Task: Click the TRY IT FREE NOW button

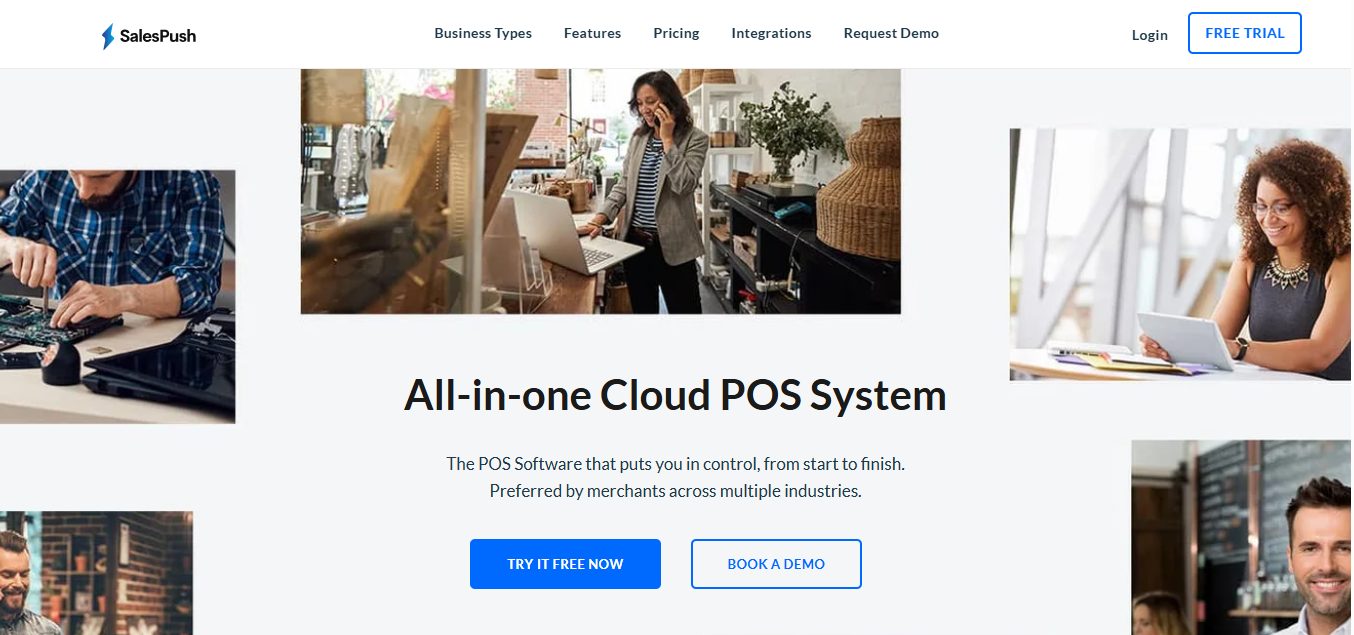Action: pos(565,564)
